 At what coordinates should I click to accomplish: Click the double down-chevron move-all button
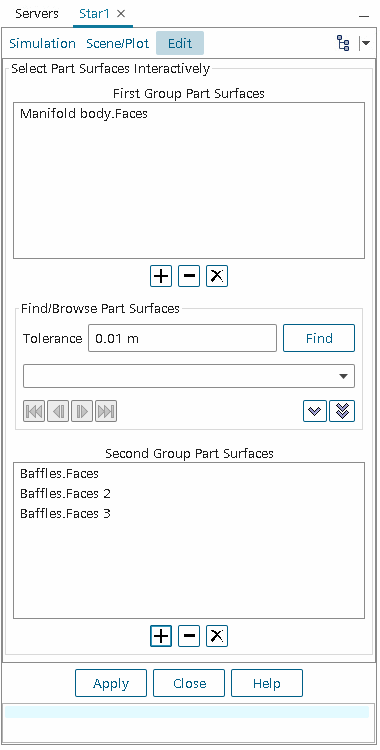342,411
